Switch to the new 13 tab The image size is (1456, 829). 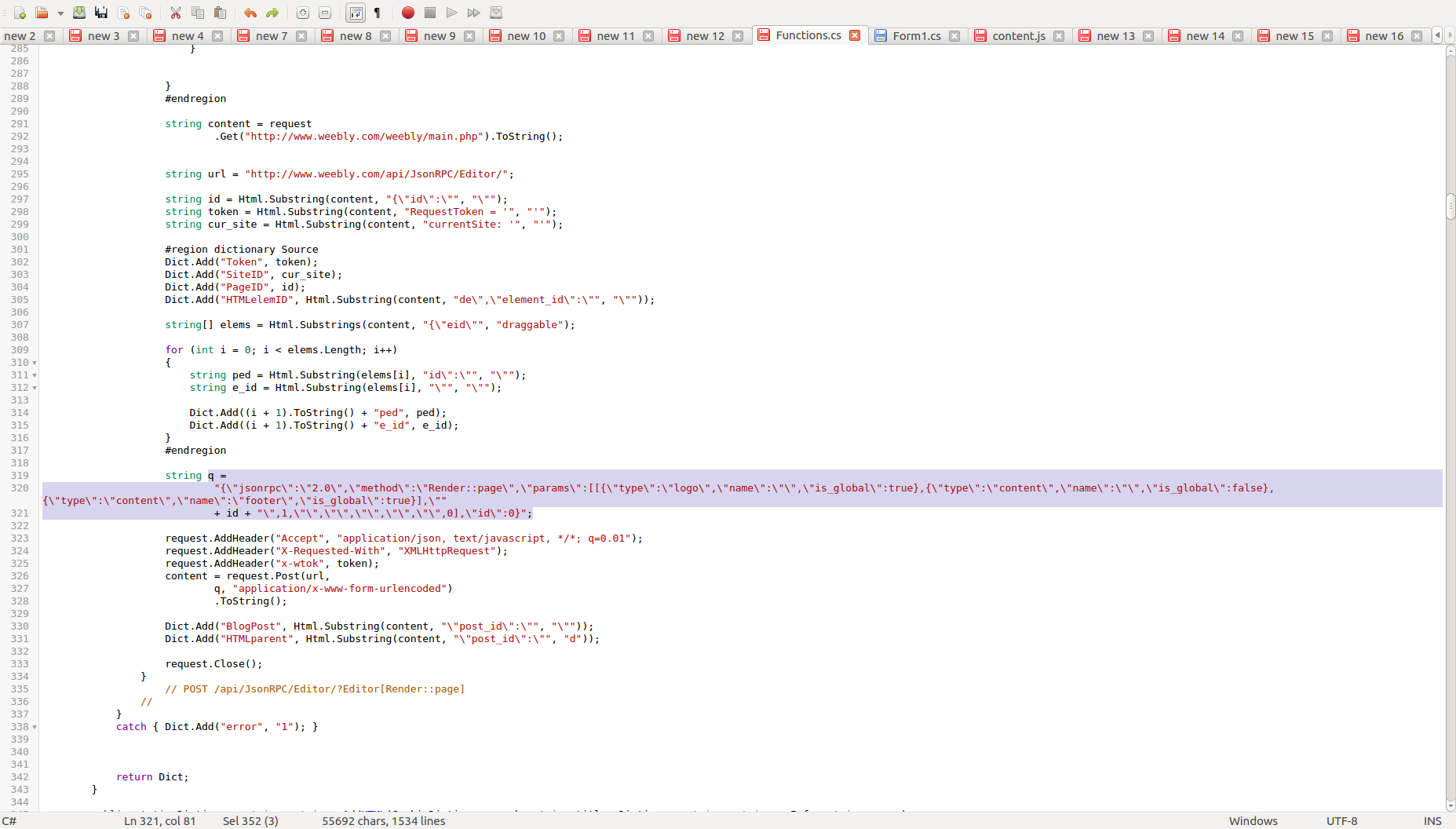click(x=1115, y=36)
